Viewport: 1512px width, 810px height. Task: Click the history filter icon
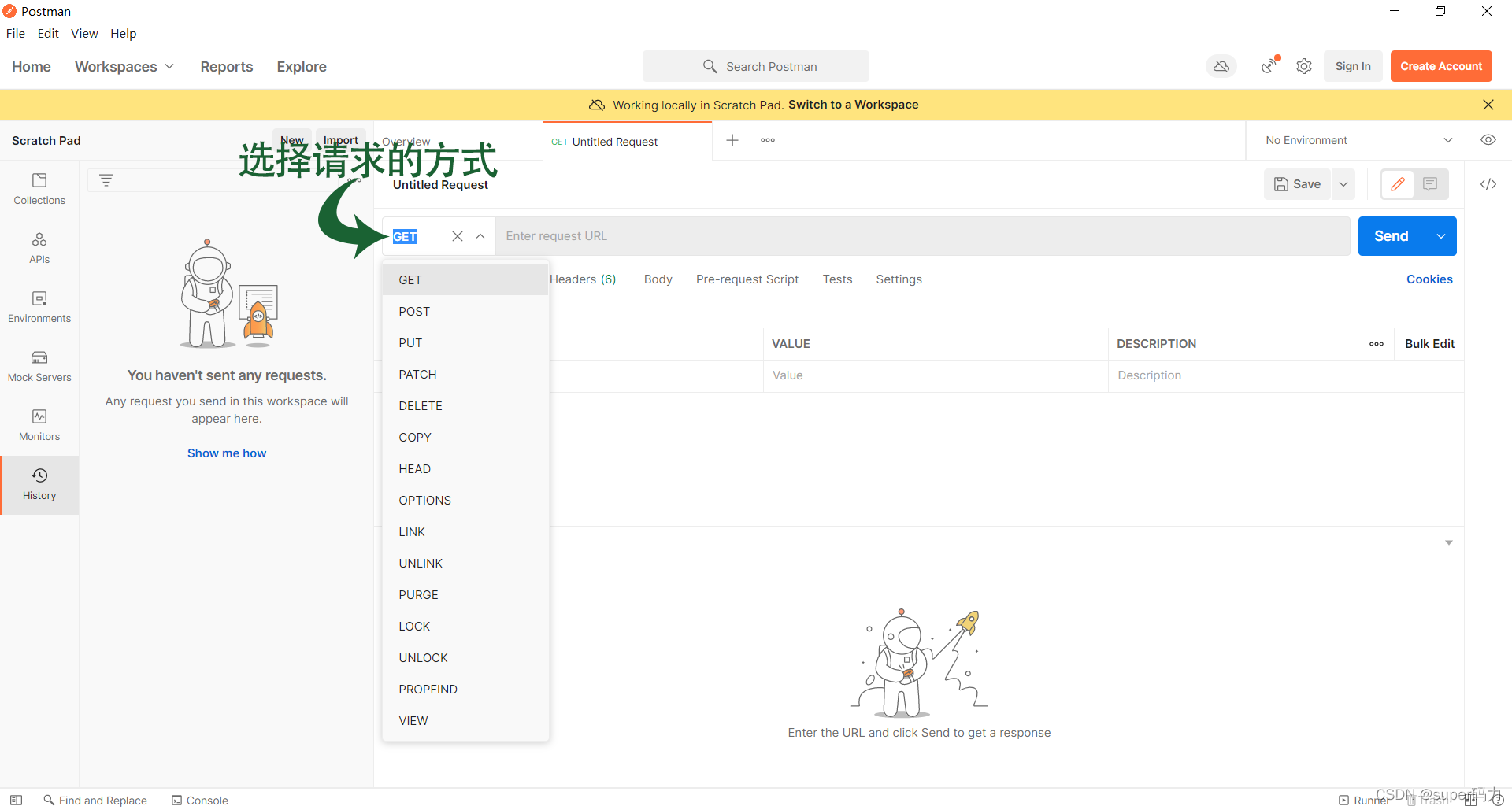pos(106,180)
